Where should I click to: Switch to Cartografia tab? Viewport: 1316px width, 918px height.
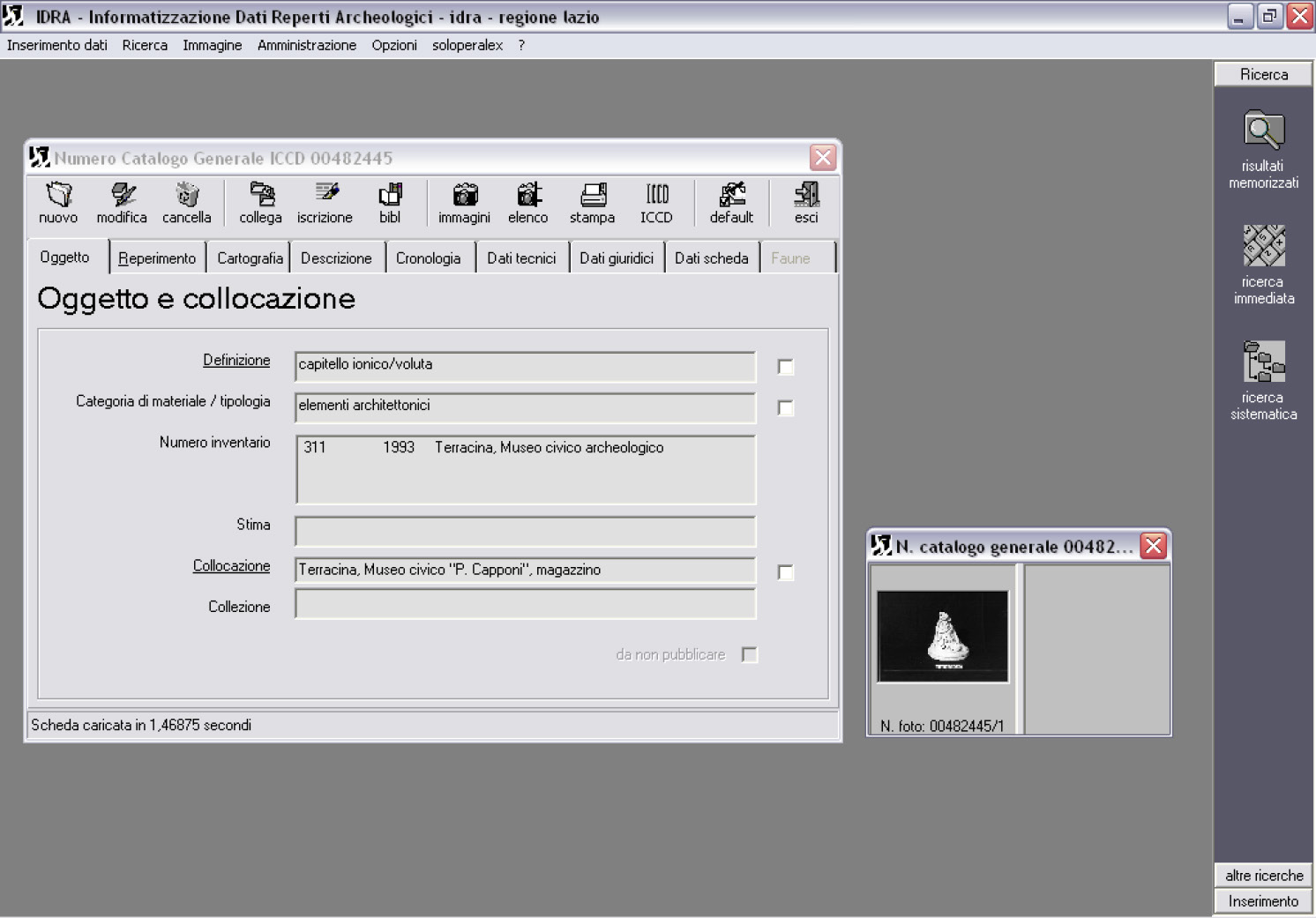[x=250, y=258]
